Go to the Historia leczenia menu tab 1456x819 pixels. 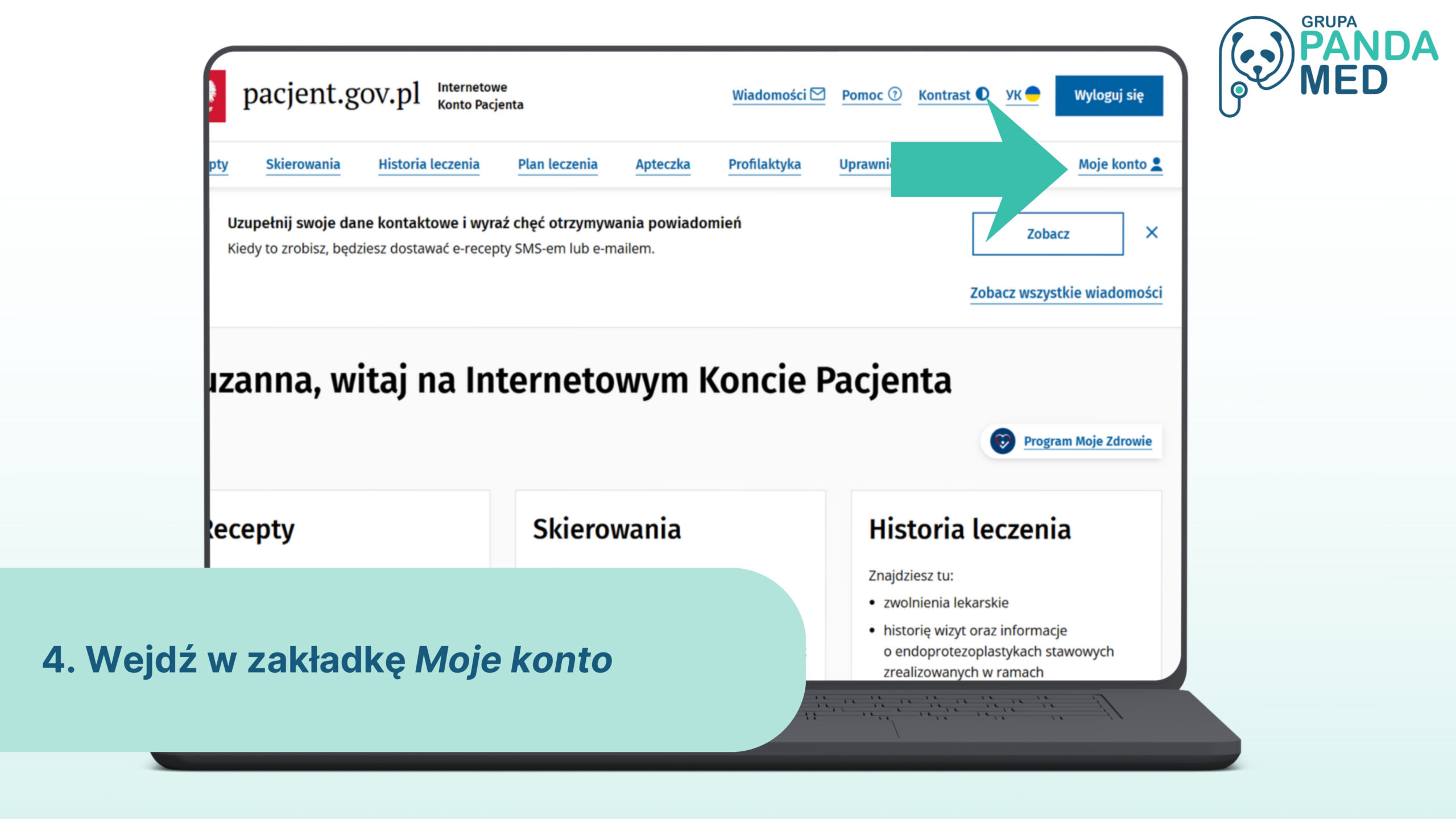[x=429, y=164]
